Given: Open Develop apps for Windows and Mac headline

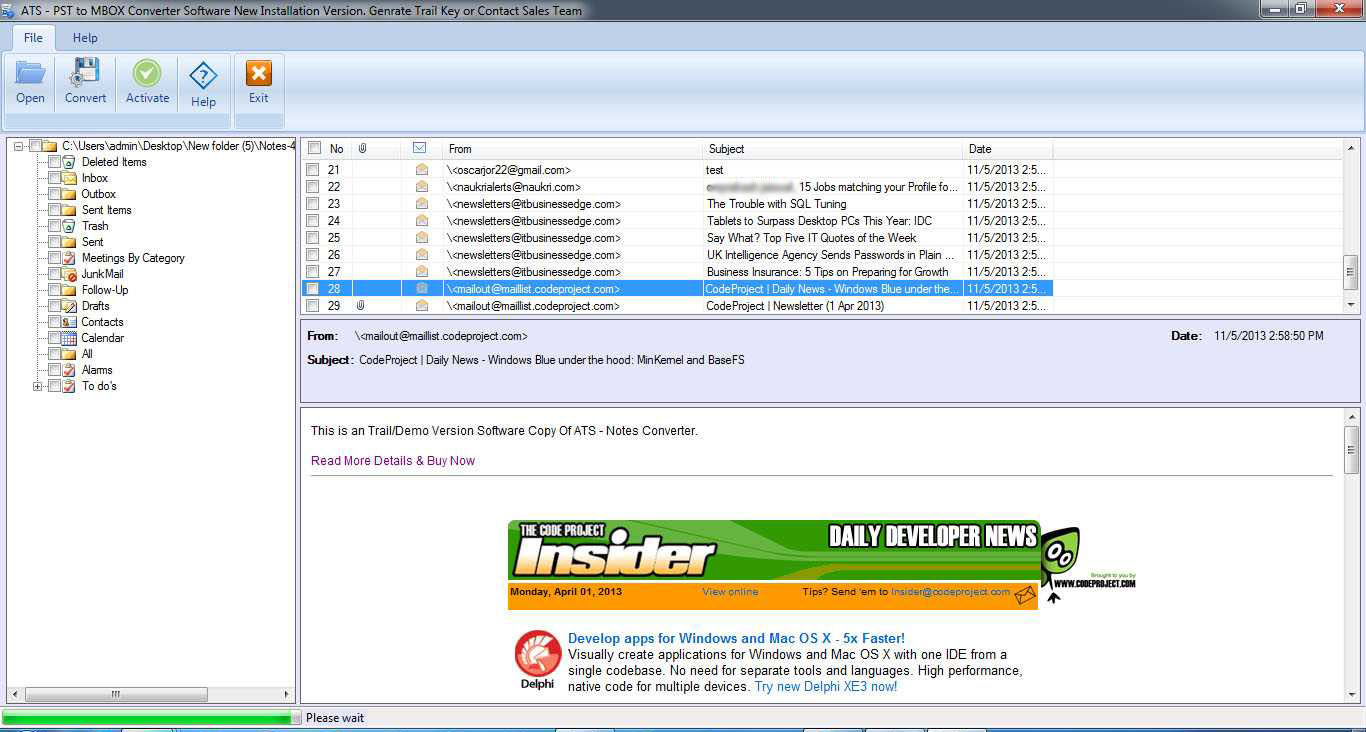Looking at the screenshot, I should tap(736, 638).
